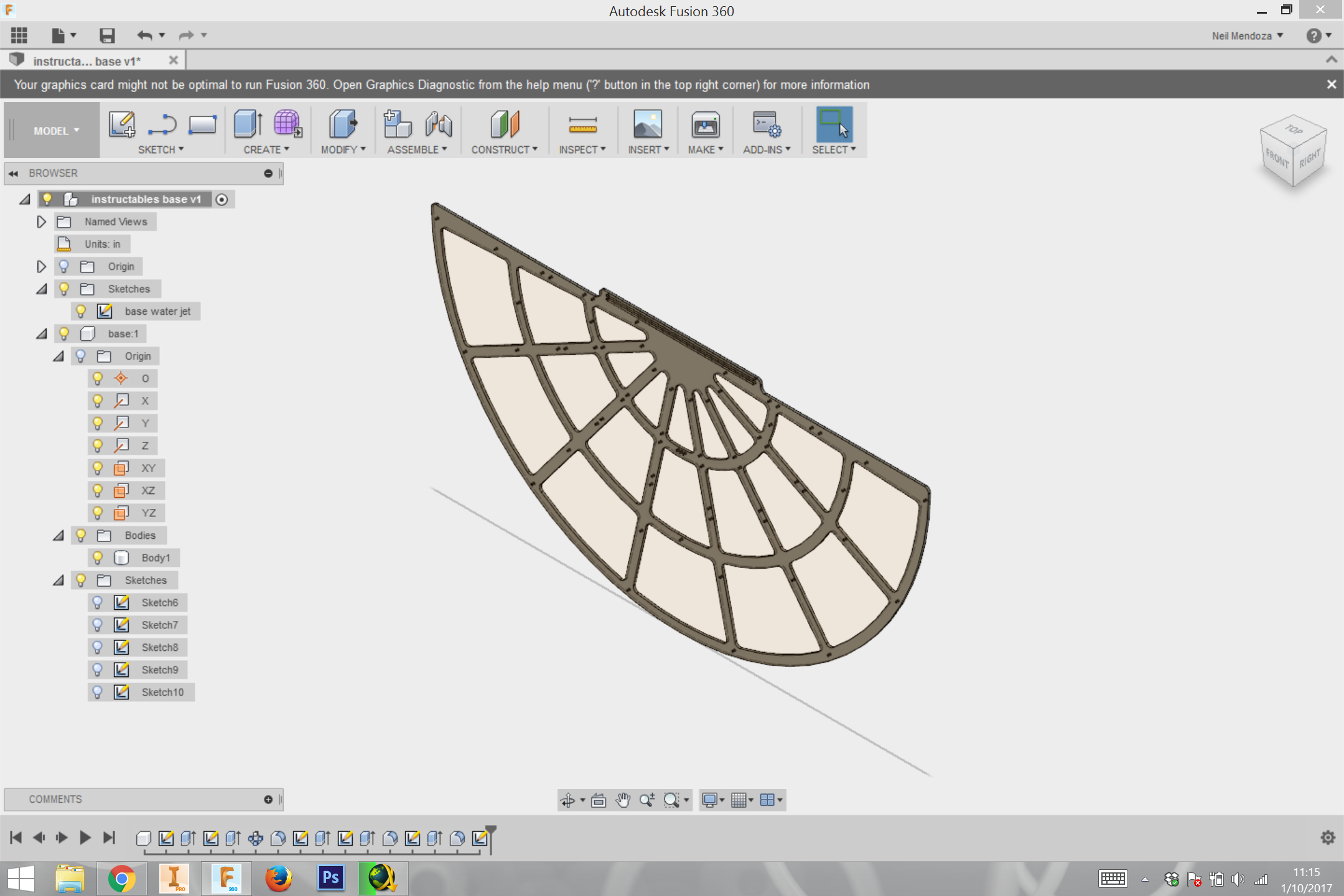
Task: Click the Pan hand icon
Action: pos(623,800)
